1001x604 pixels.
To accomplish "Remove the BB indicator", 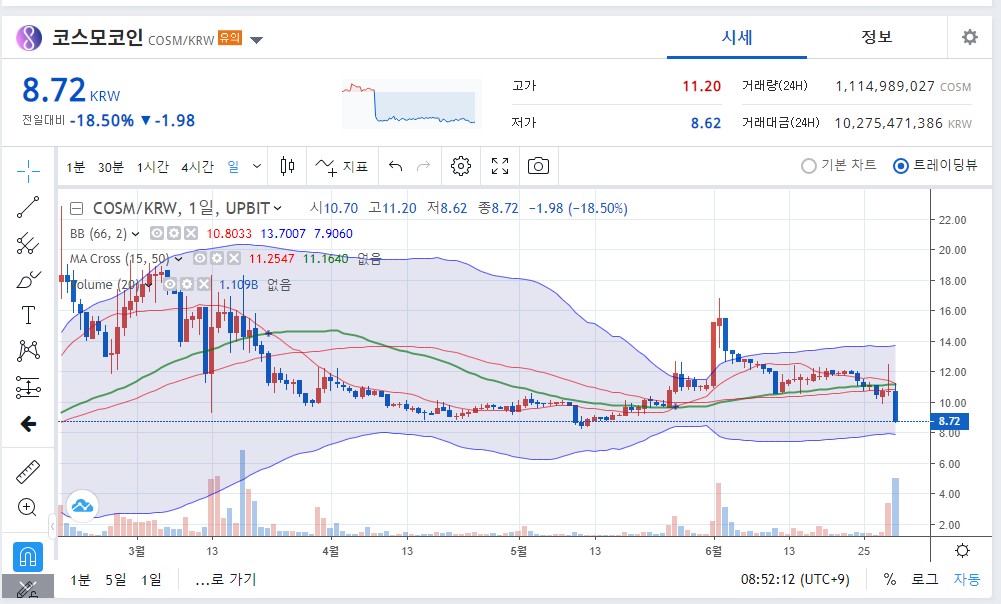I will (190, 234).
